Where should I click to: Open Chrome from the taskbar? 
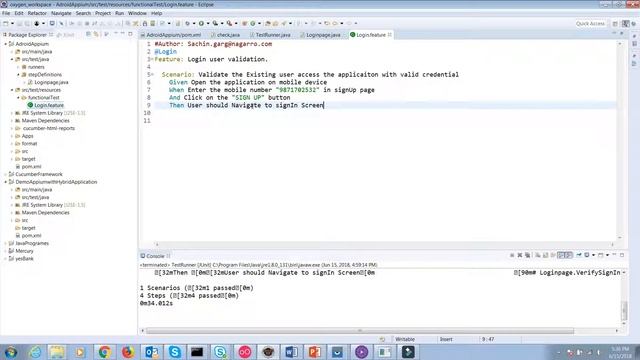[104, 352]
